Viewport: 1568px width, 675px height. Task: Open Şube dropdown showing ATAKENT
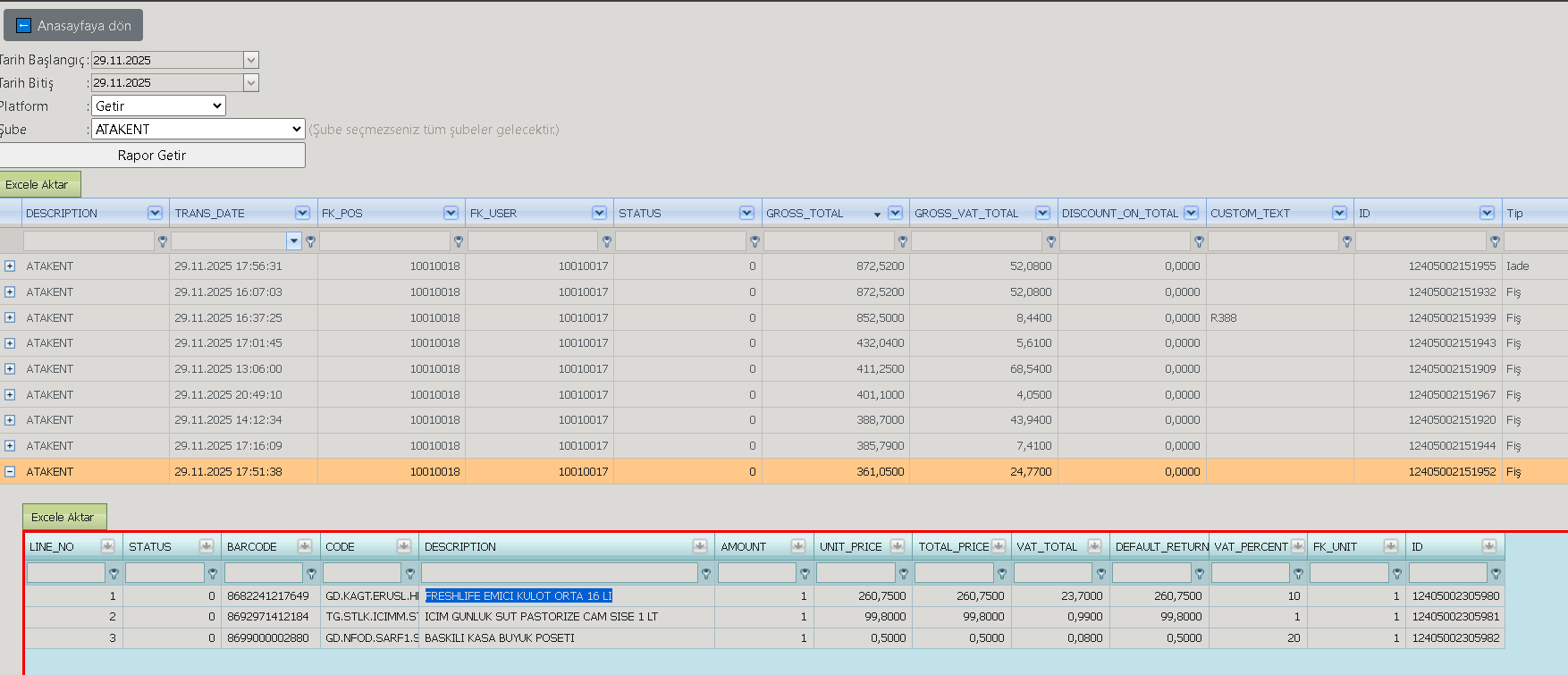coord(198,129)
